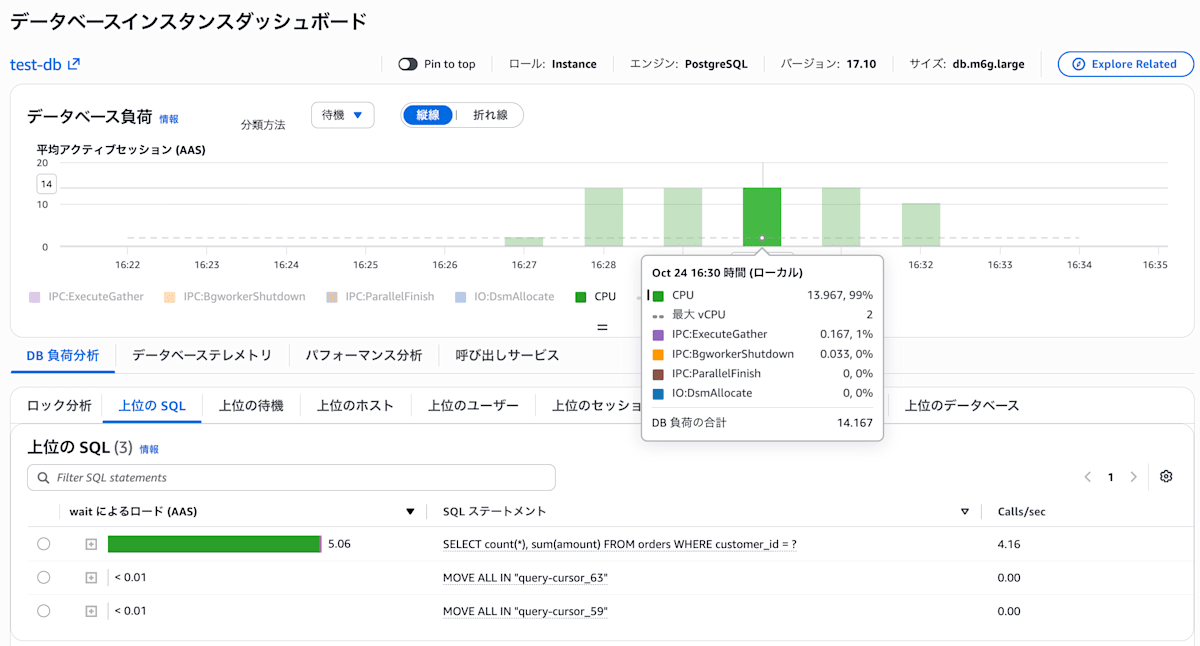1200x646 pixels.
Task: Open test-db external link icon
Action: point(74,64)
